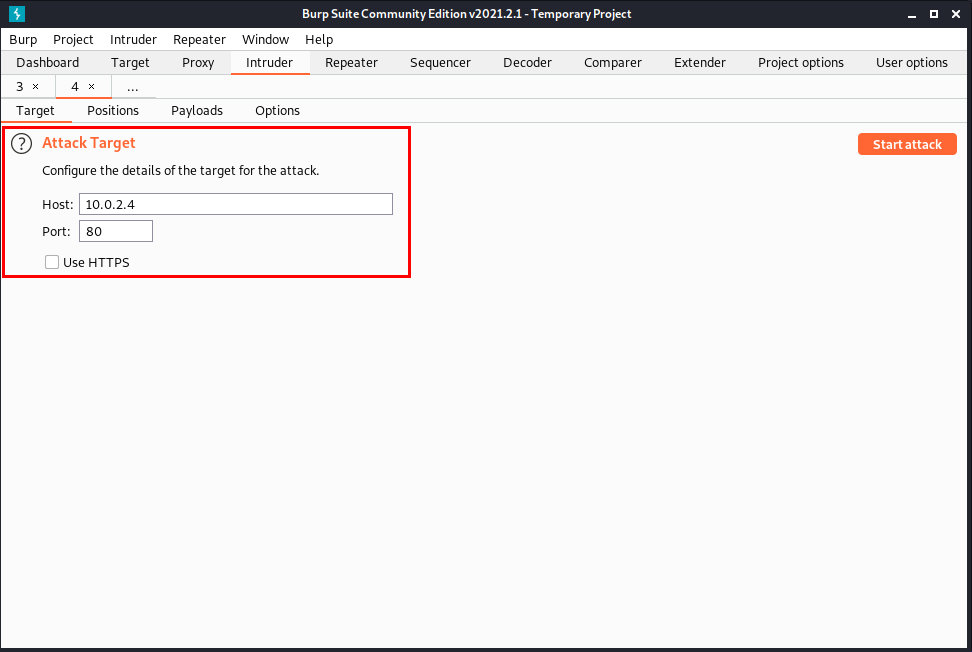Open the Sequencer tab
Image resolution: width=972 pixels, height=652 pixels.
pos(440,63)
